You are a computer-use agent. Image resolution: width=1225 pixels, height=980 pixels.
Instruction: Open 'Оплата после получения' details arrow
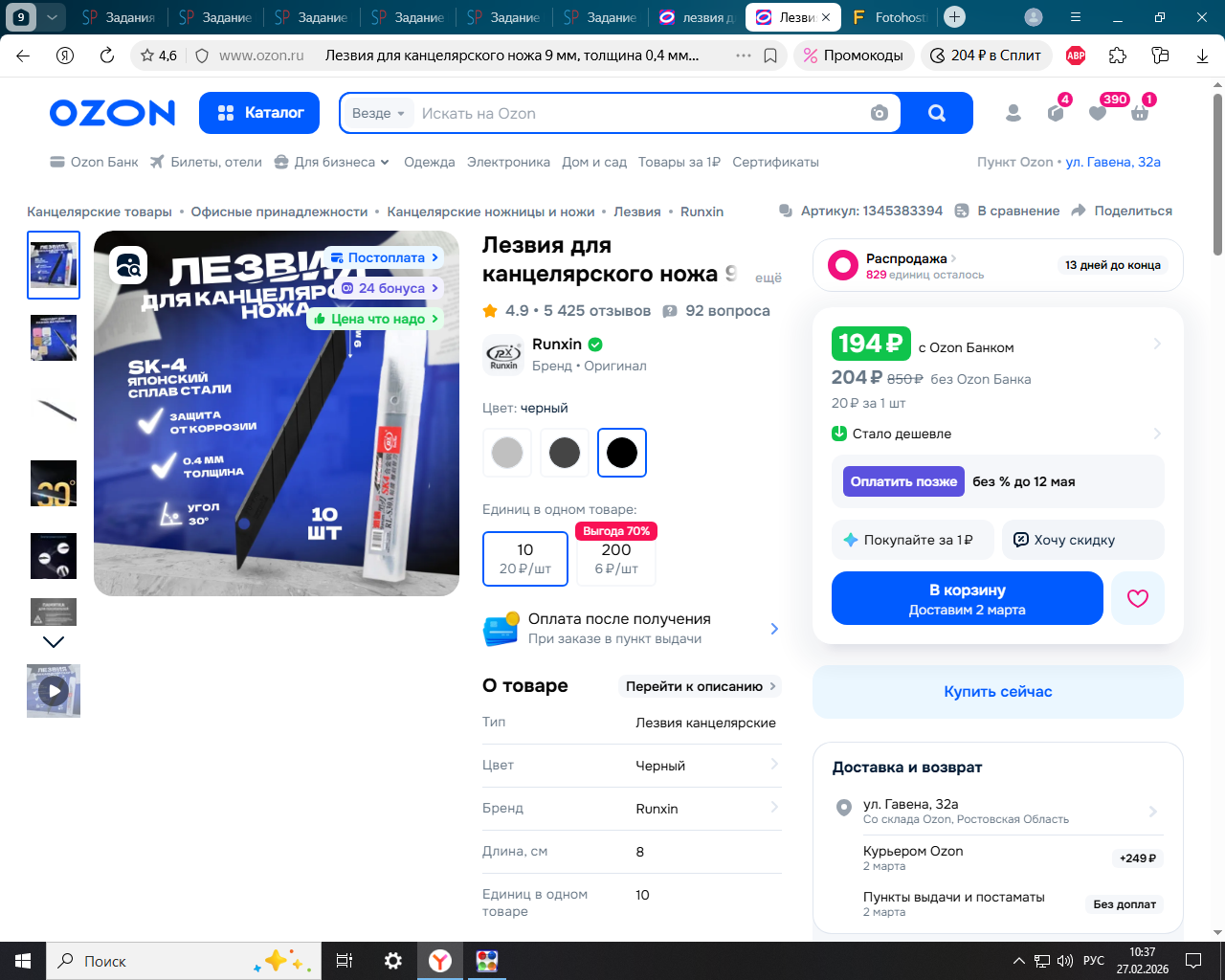pyautogui.click(x=774, y=629)
